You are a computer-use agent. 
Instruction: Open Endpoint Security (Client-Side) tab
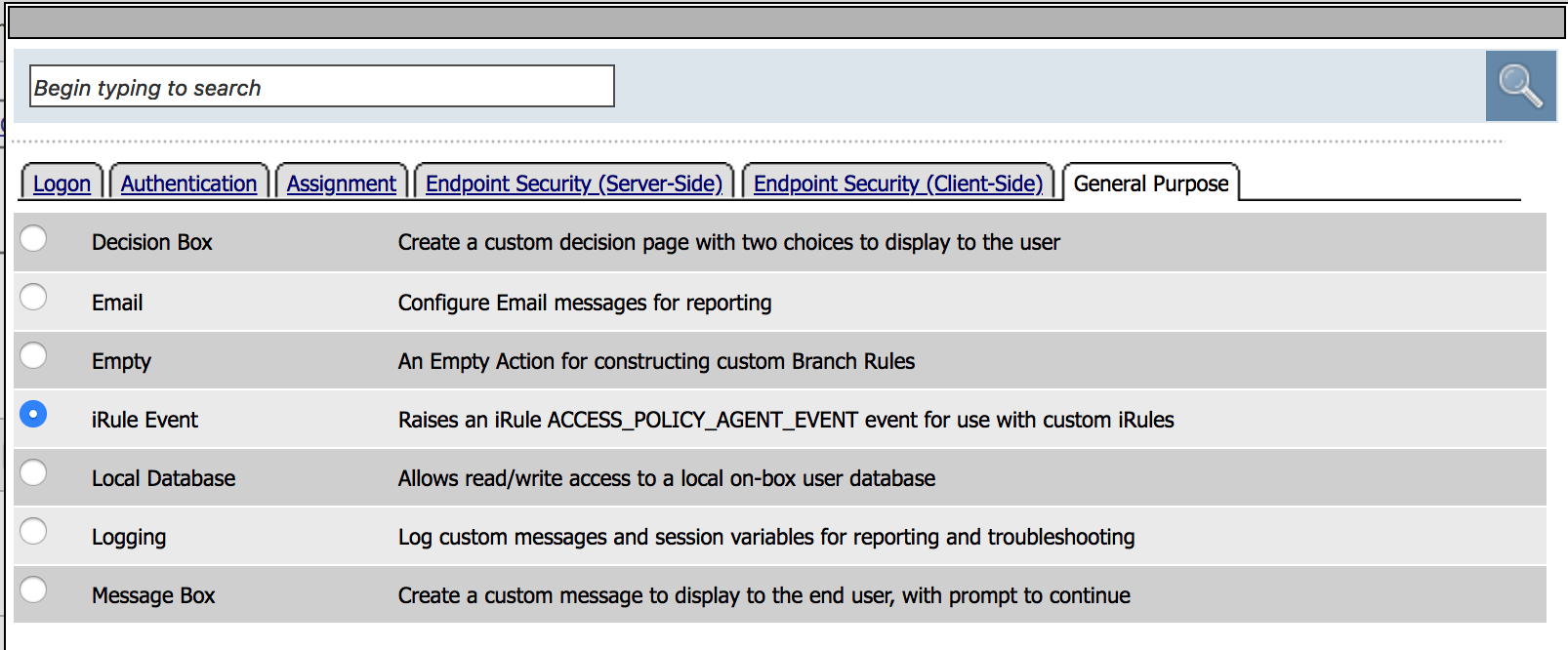(x=898, y=183)
